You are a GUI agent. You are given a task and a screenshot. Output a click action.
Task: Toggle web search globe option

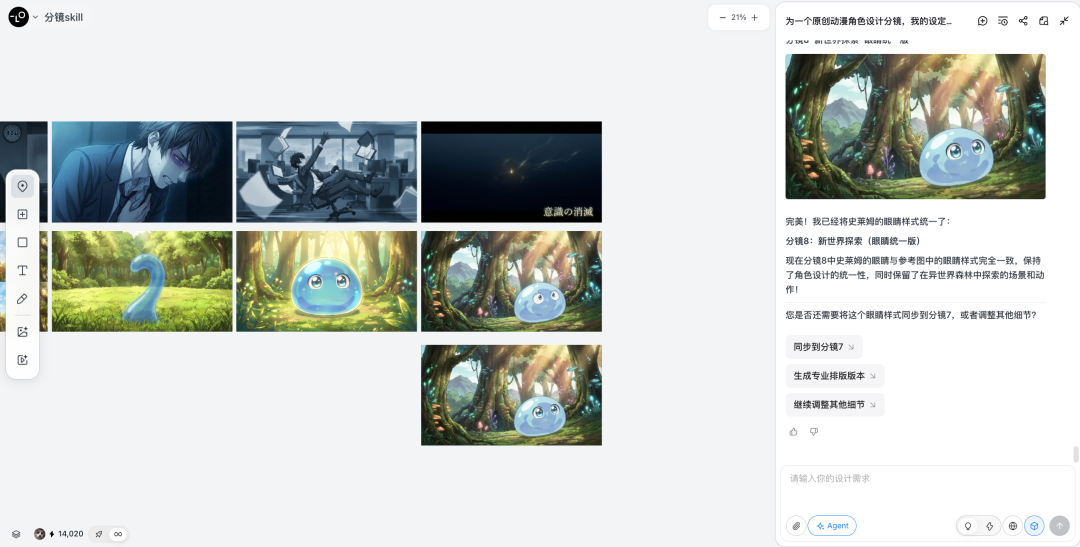(x=1013, y=526)
